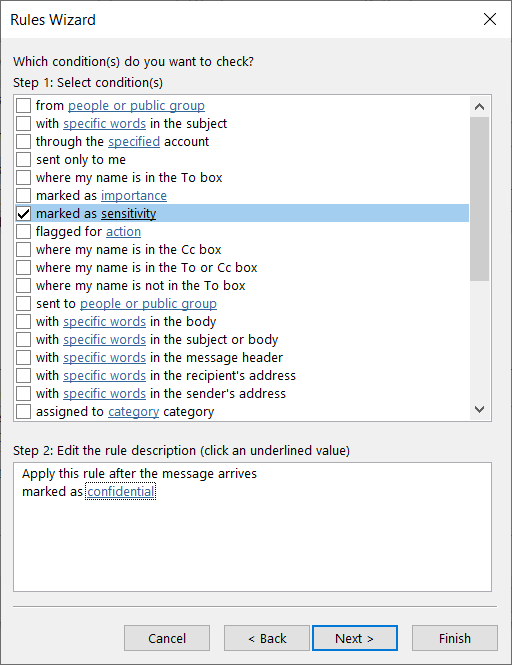Click the scroll down arrow in conditions list
The width and height of the screenshot is (512, 665).
pos(479,409)
